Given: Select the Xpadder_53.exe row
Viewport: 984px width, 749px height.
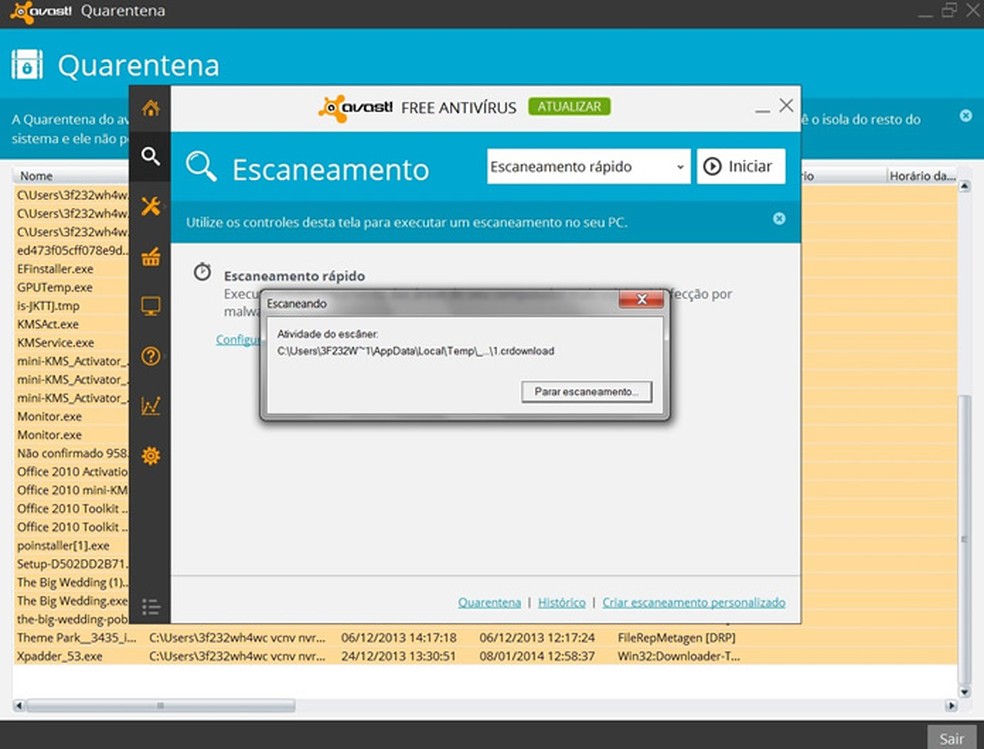Looking at the screenshot, I should [x=485, y=656].
